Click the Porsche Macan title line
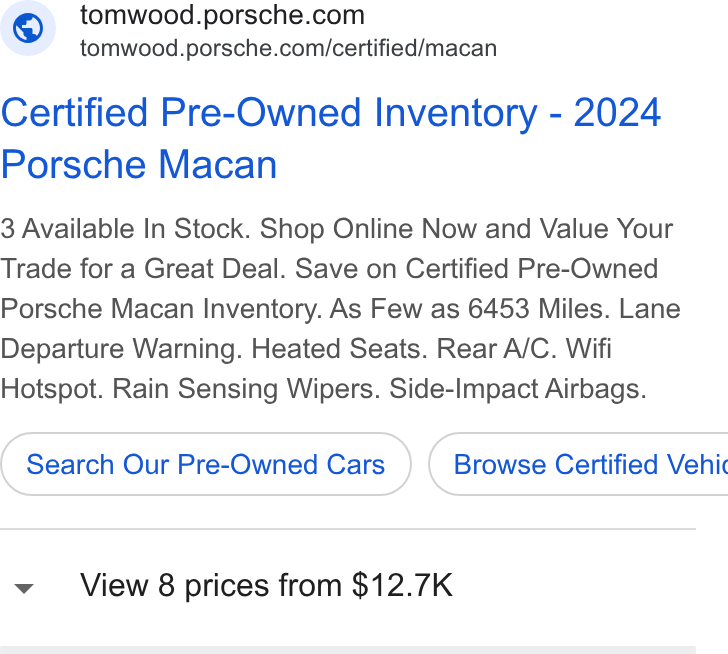 139,164
